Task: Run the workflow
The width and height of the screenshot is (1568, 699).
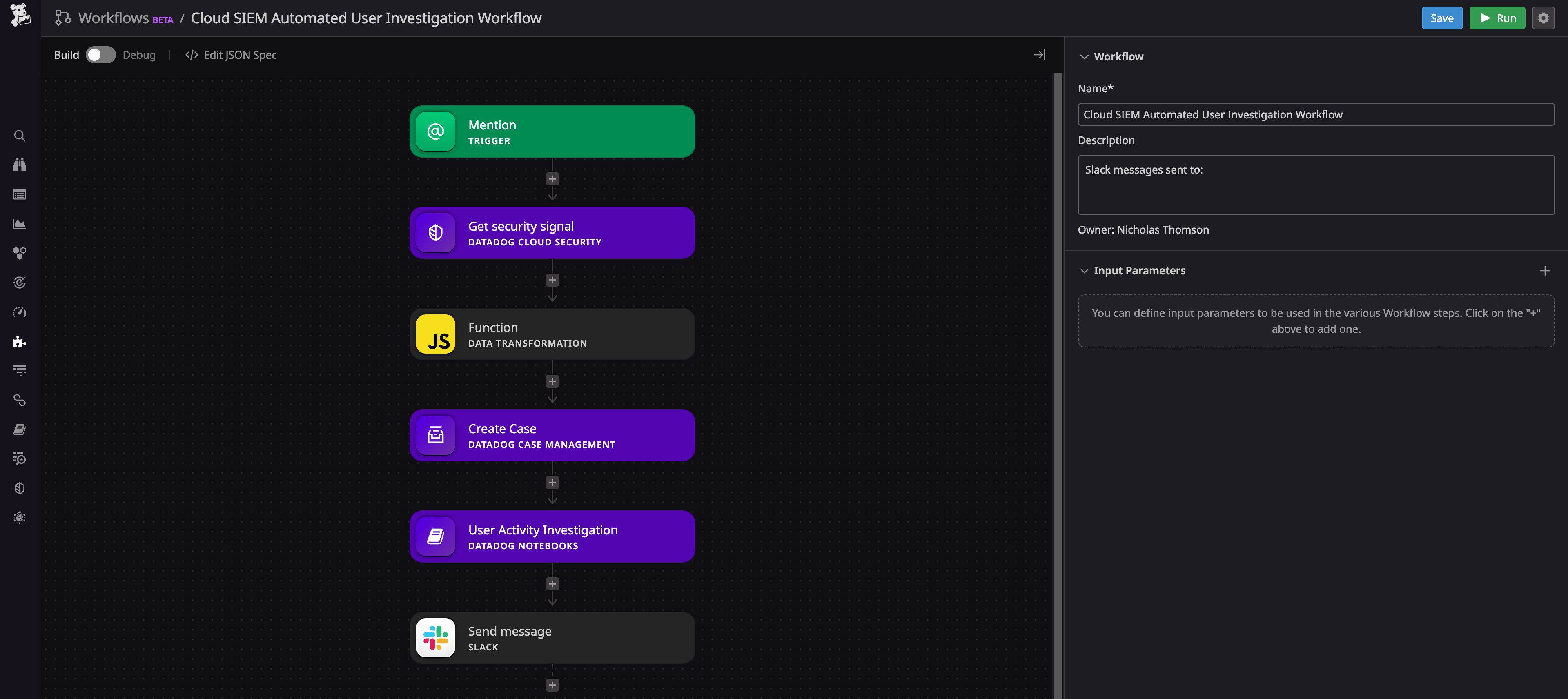Action: (x=1497, y=18)
